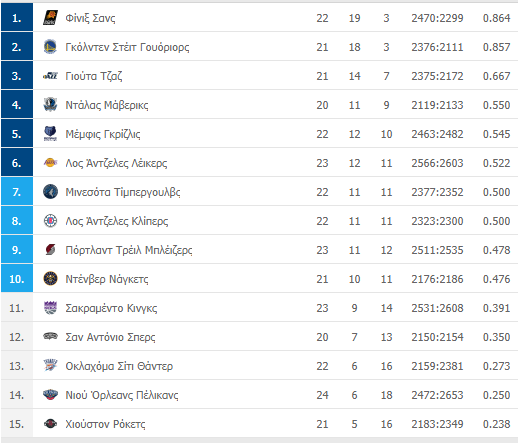Image resolution: width=518 pixels, height=443 pixels.
Task: Click the Portland Trail Blazers logo
Action: (50, 250)
